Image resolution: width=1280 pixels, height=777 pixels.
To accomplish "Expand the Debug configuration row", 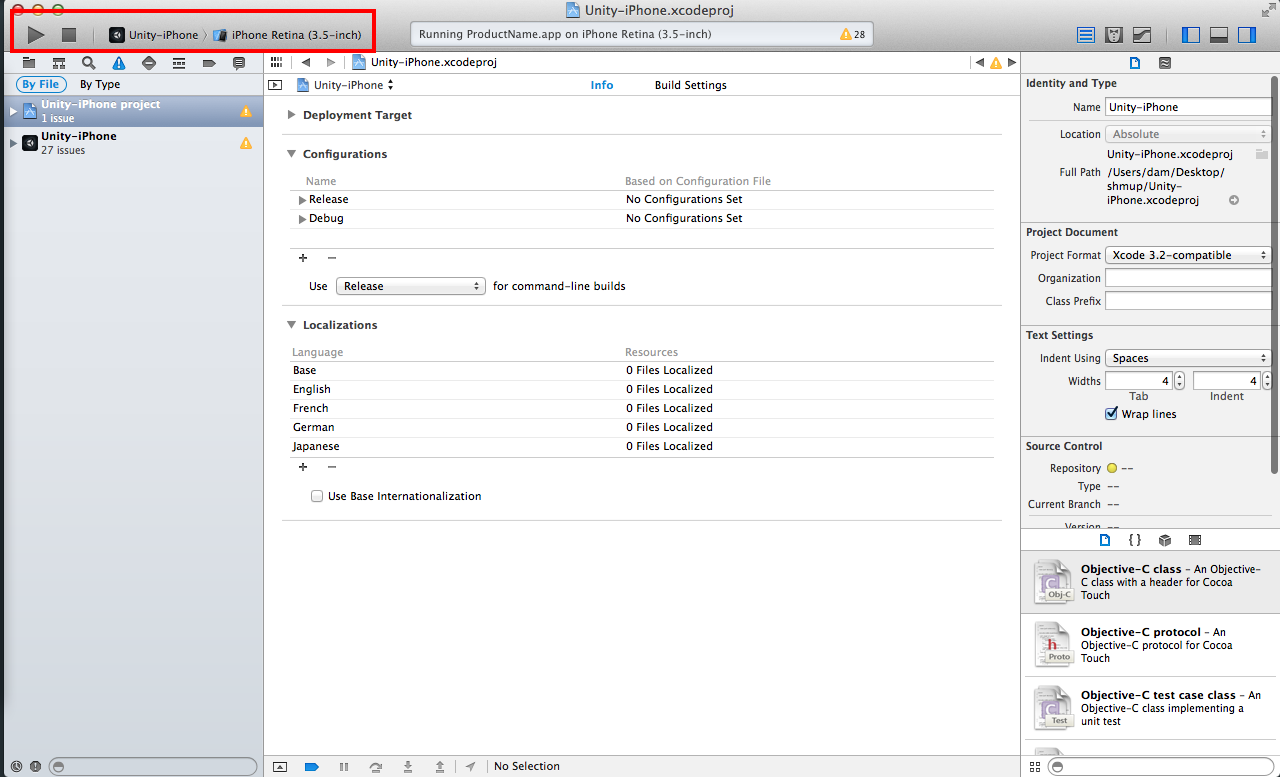I will (303, 219).
